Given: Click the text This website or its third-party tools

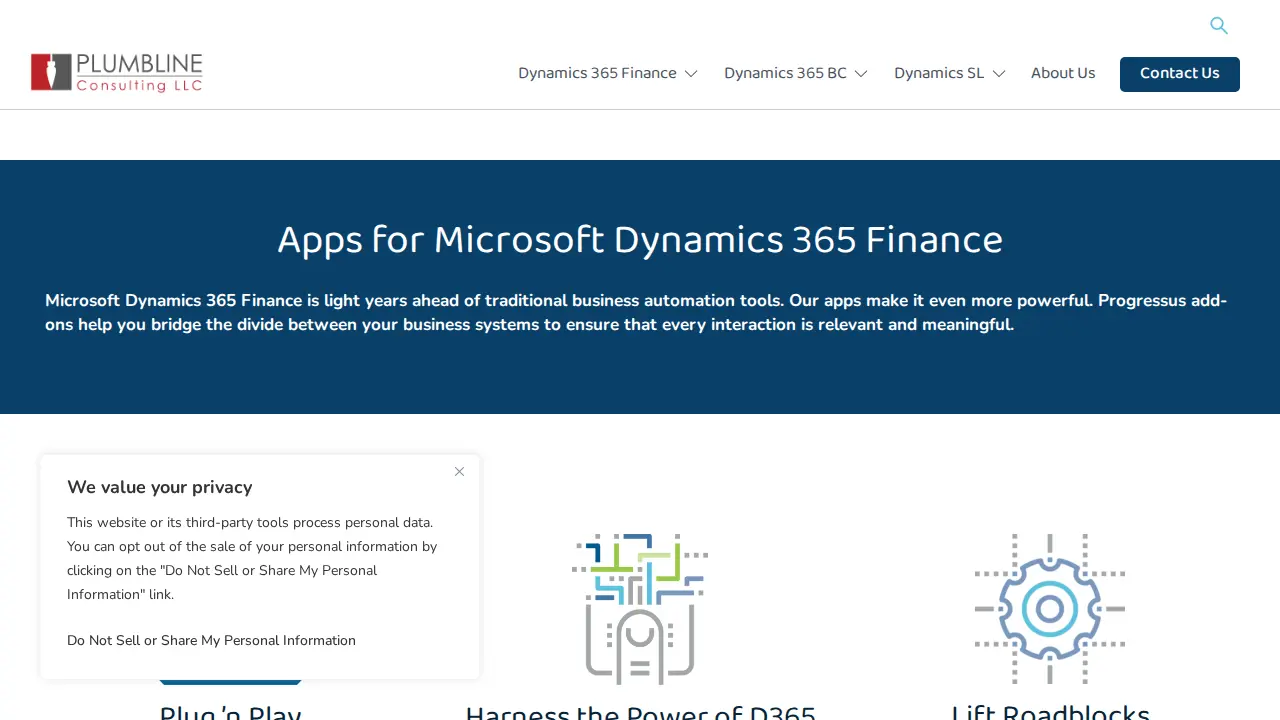Looking at the screenshot, I should pyautogui.click(x=252, y=558).
